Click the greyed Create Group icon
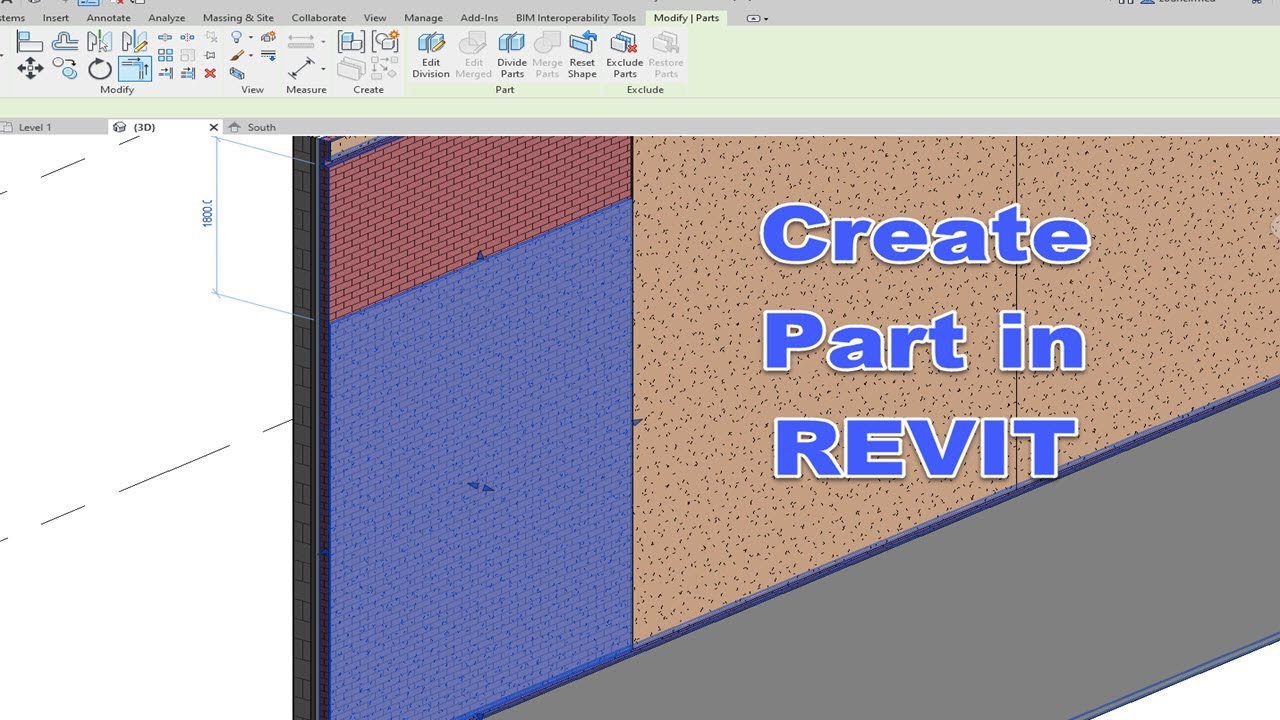 (352, 69)
